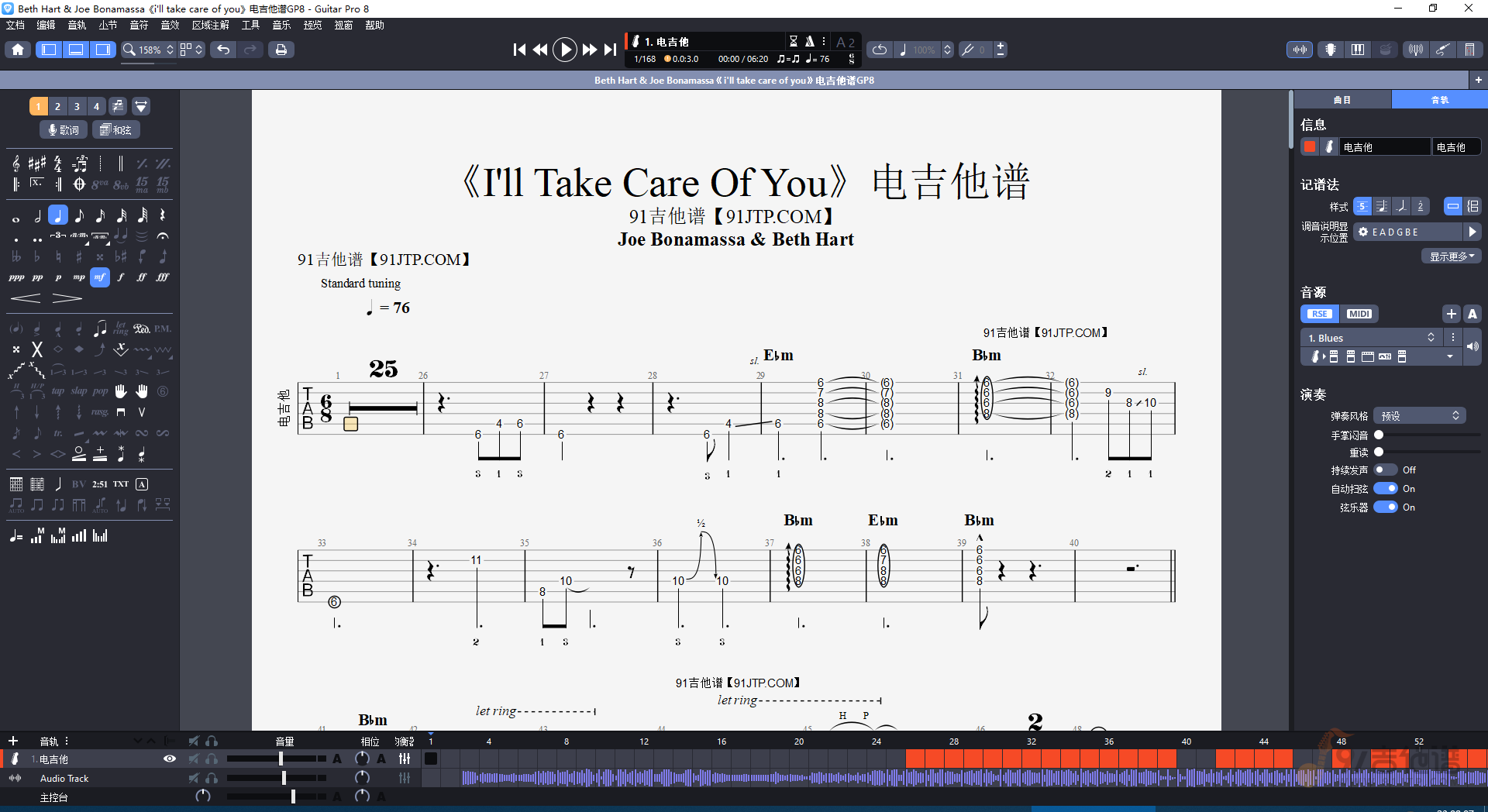Viewport: 1488px width, 812px height.
Task: Mute the Audio Track
Action: (194, 778)
